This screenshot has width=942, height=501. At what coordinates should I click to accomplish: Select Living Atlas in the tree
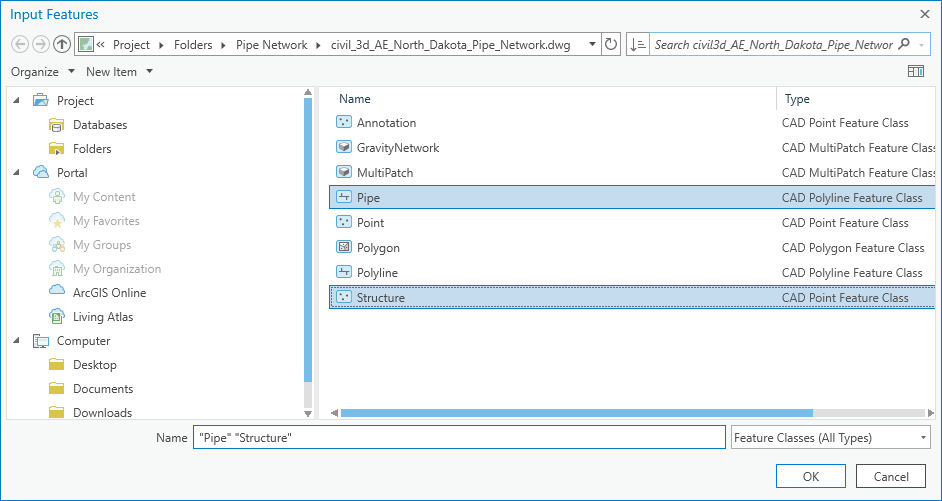pyautogui.click(x=102, y=317)
